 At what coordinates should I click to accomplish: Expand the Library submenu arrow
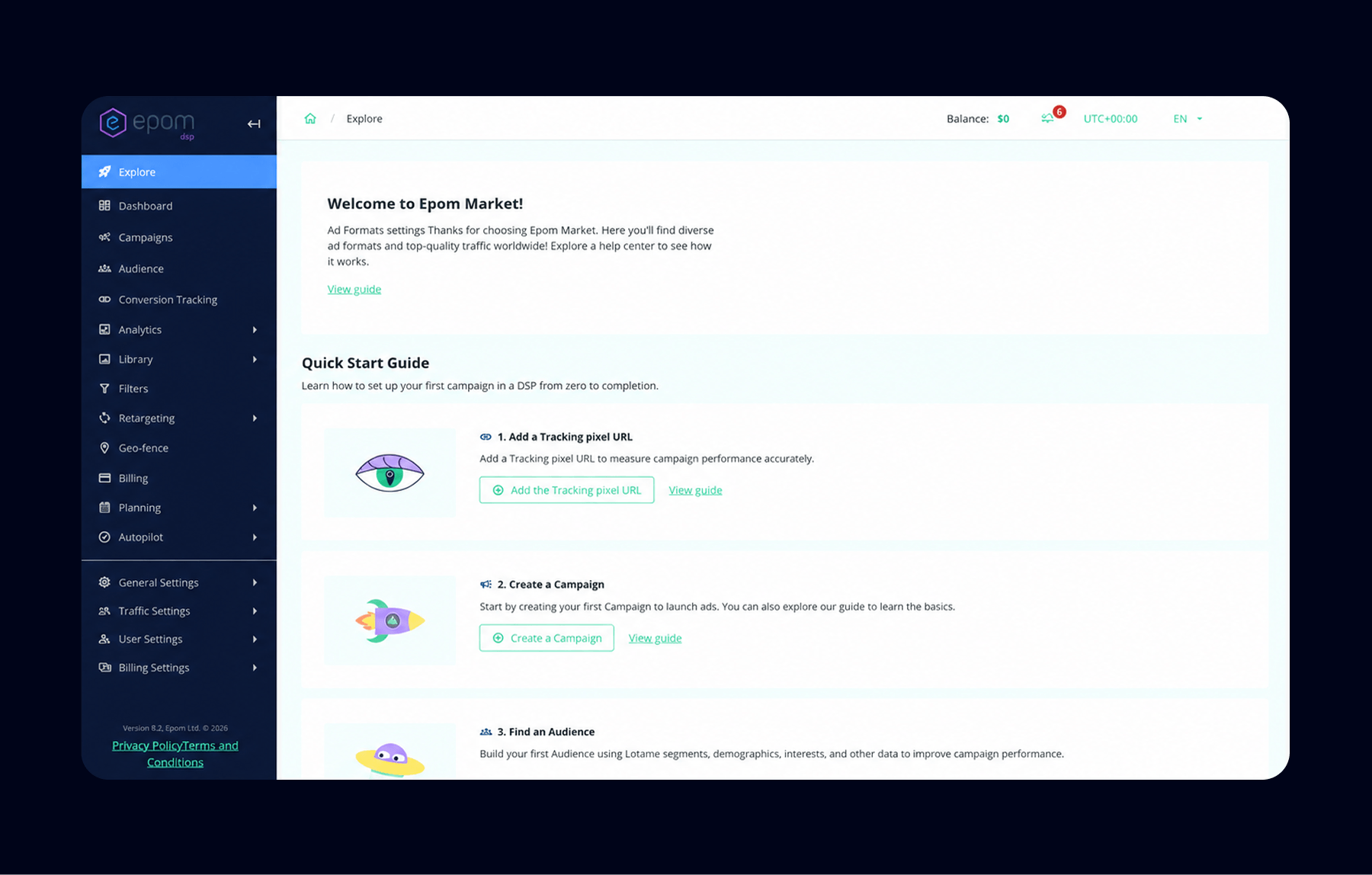255,359
